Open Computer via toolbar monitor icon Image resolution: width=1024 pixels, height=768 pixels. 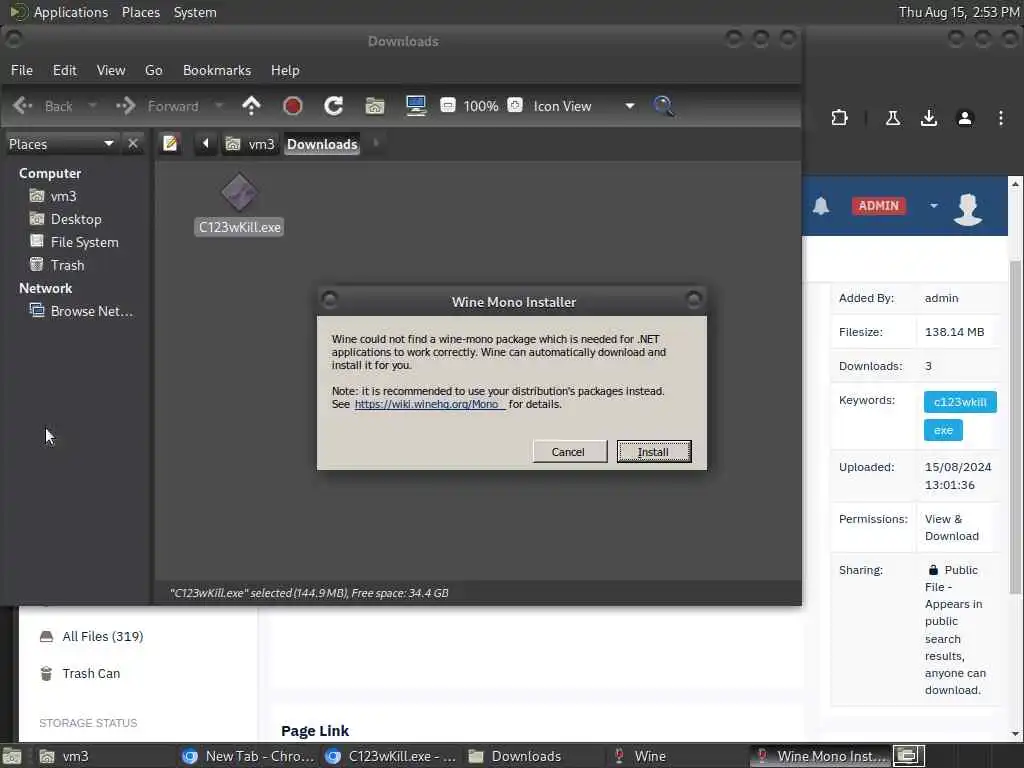coord(416,106)
